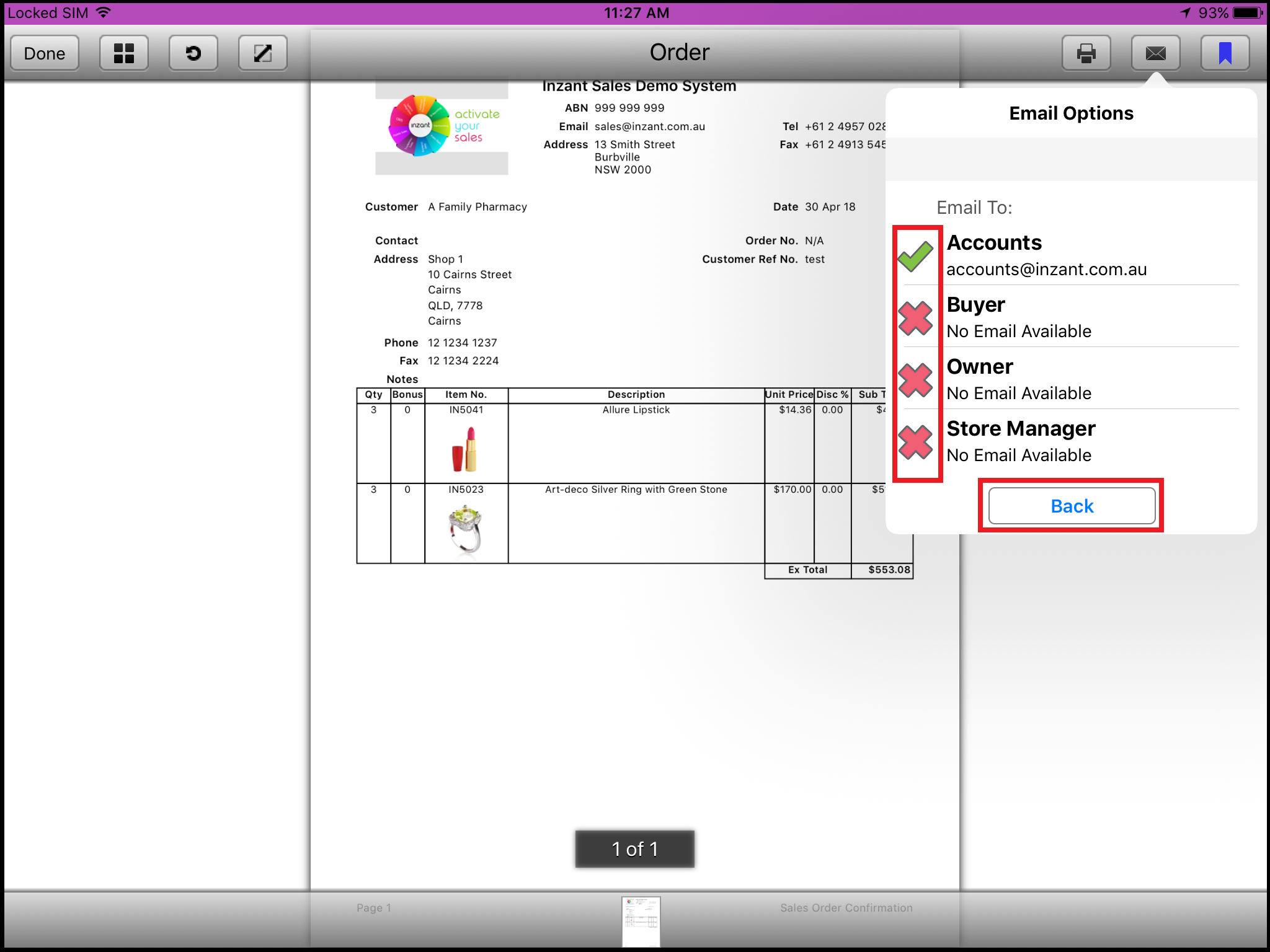Image resolution: width=1270 pixels, height=952 pixels.
Task: Tap the grid view thumbnails icon
Action: pos(124,53)
